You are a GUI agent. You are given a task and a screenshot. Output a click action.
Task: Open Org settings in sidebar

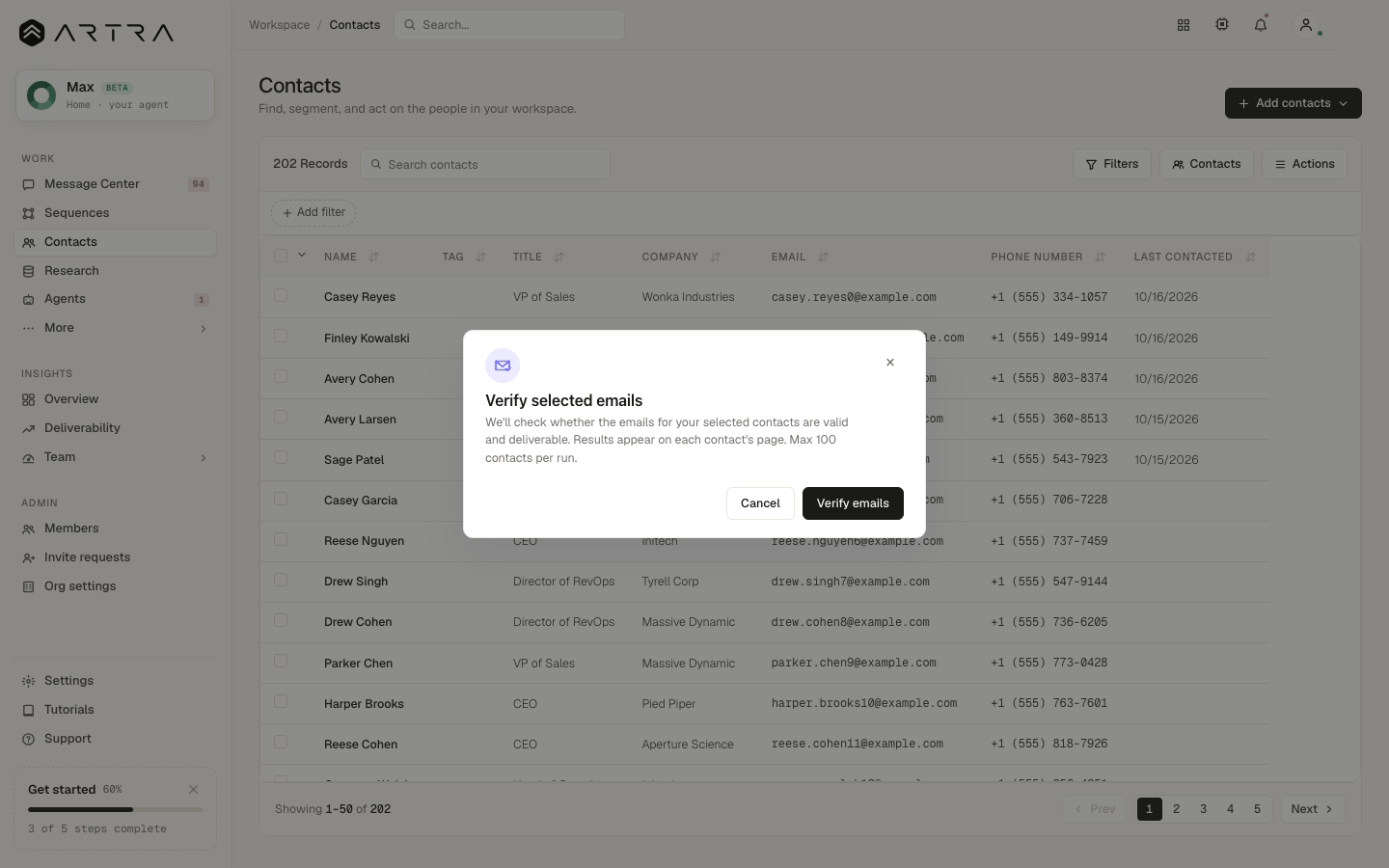pos(115,586)
